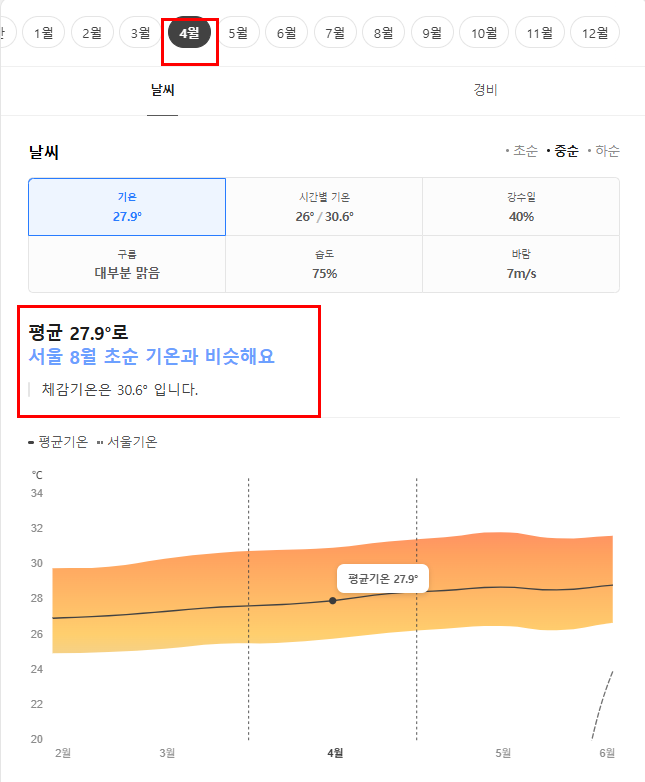Screen dimensions: 645x782
Task: Click the 20 y-axis value
Action: tap(37, 739)
